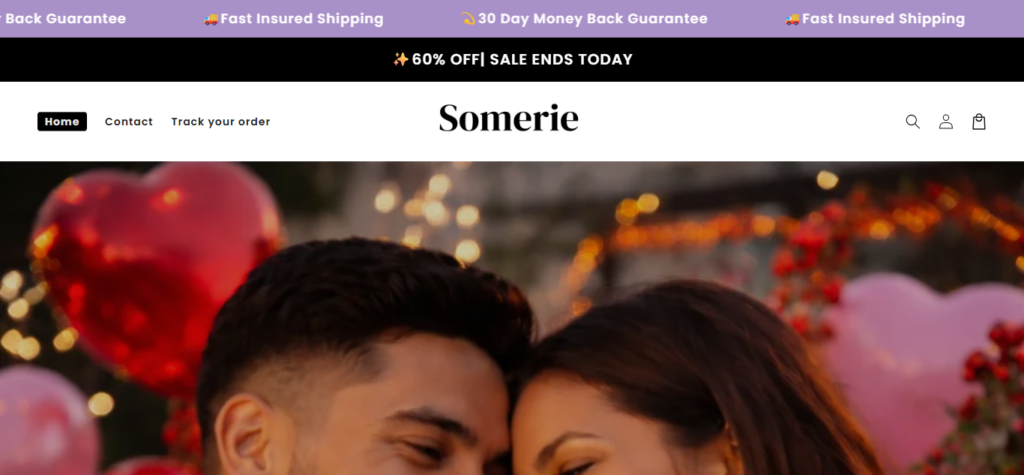Click the Somerie logo

tap(509, 118)
